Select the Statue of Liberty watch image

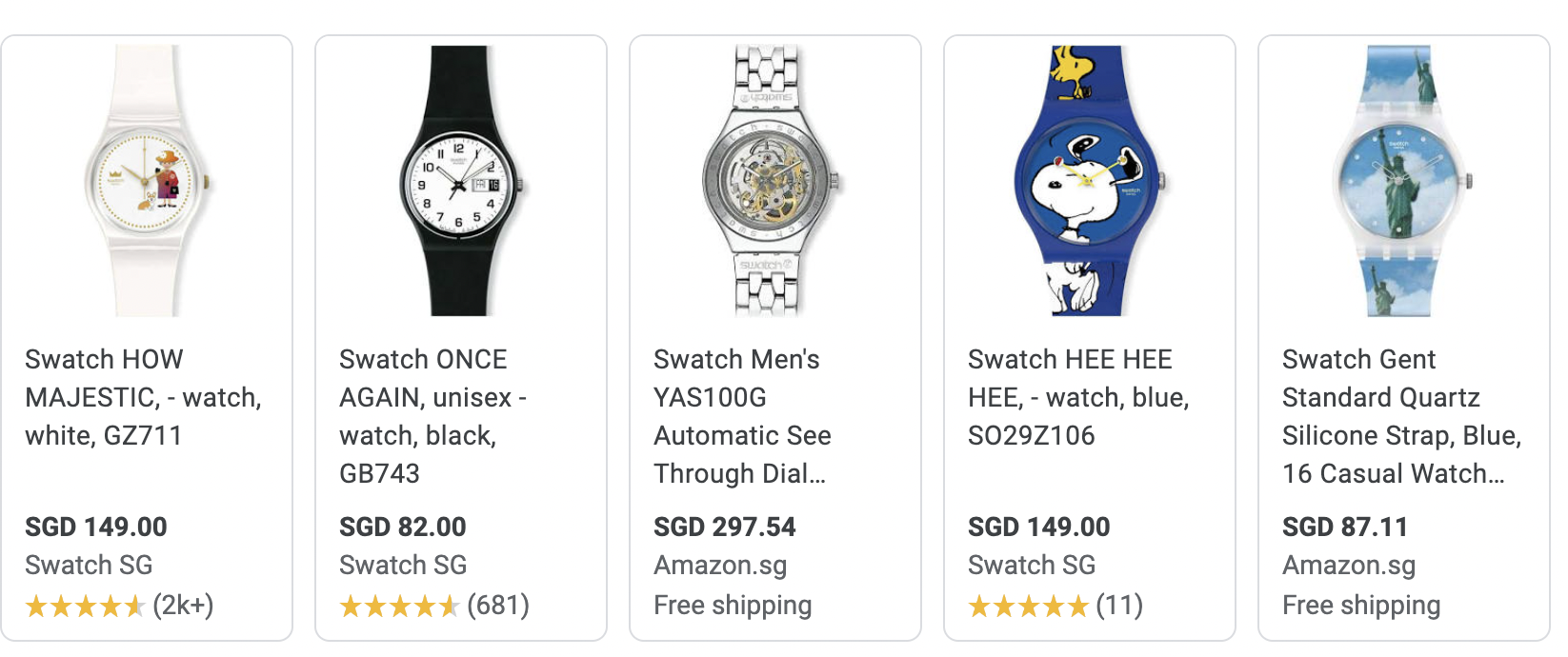point(1400,181)
